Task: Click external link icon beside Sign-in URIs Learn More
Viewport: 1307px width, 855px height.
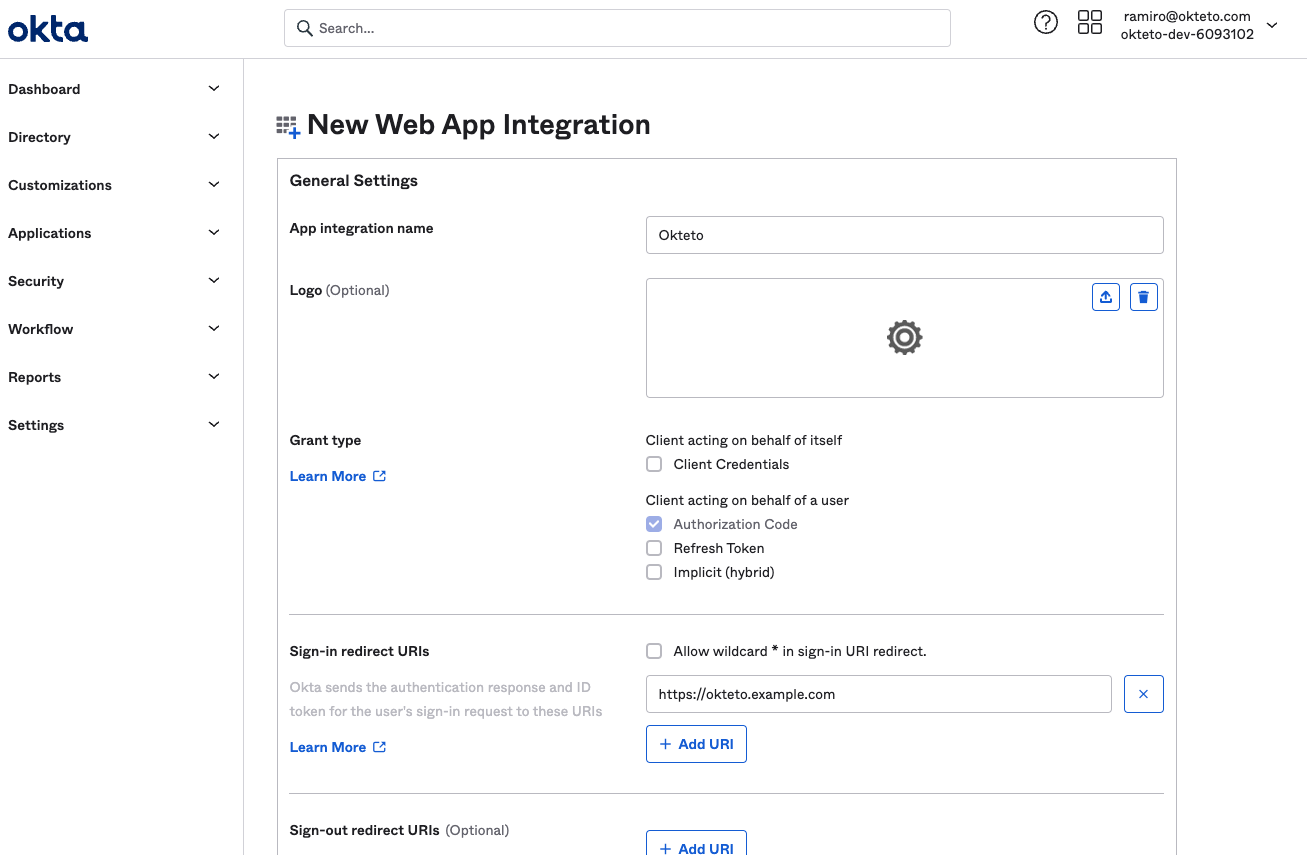Action: click(x=380, y=747)
